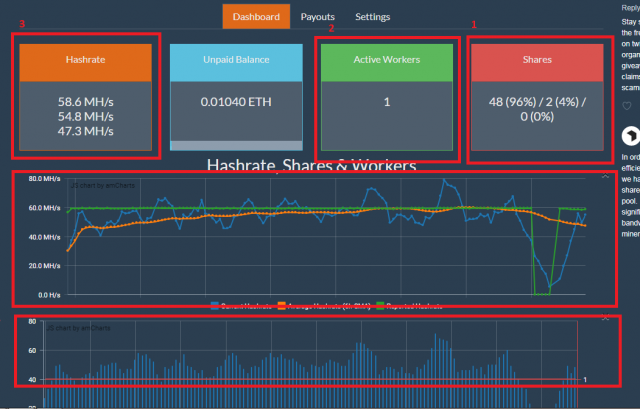Click the orange Hashrate card header
The height and width of the screenshot is (409, 640).
(x=86, y=61)
